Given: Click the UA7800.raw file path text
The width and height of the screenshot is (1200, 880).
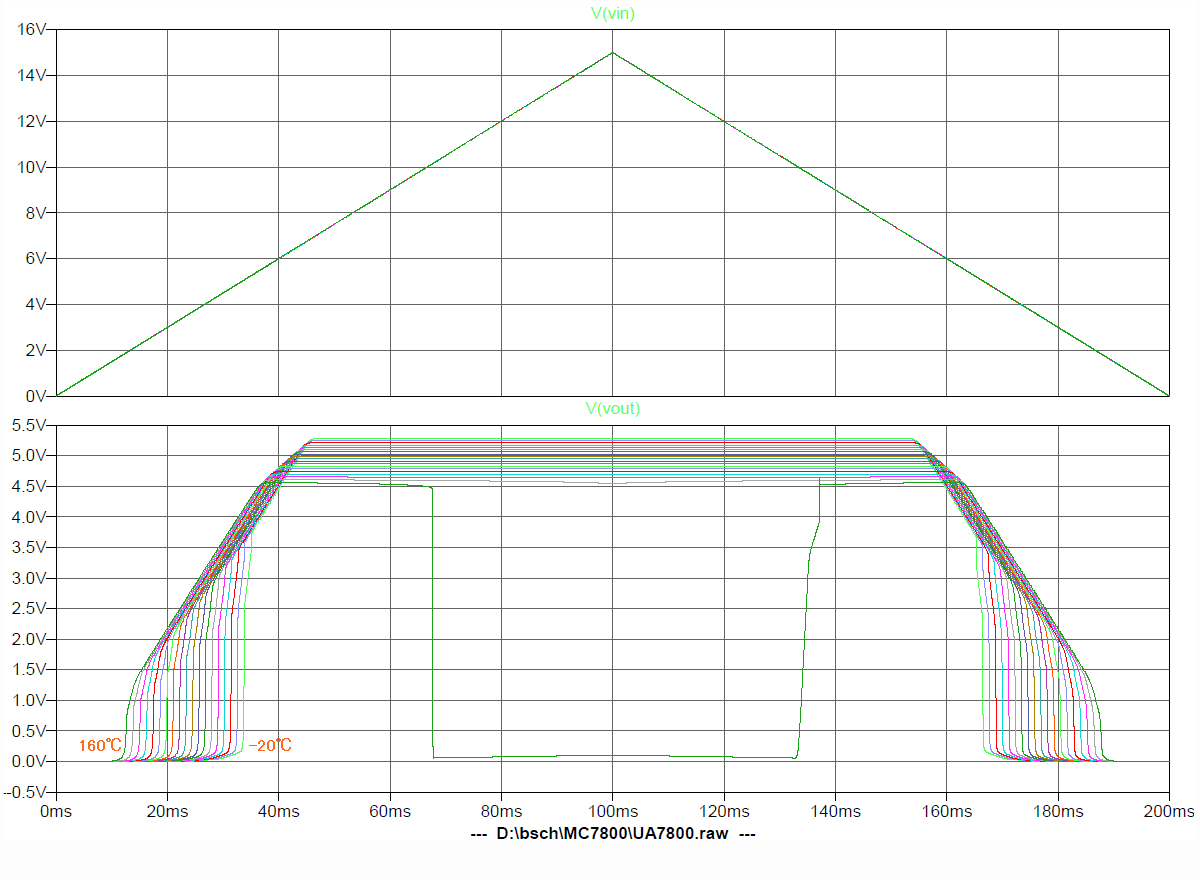Looking at the screenshot, I should click(x=613, y=833).
